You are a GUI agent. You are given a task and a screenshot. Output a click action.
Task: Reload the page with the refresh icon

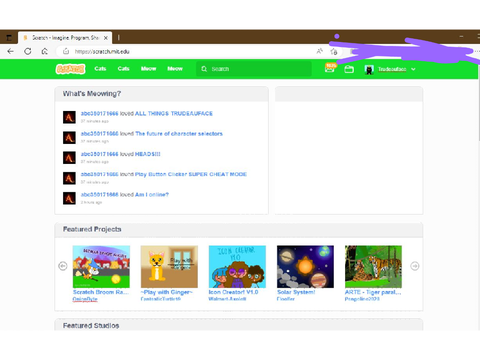pos(28,51)
